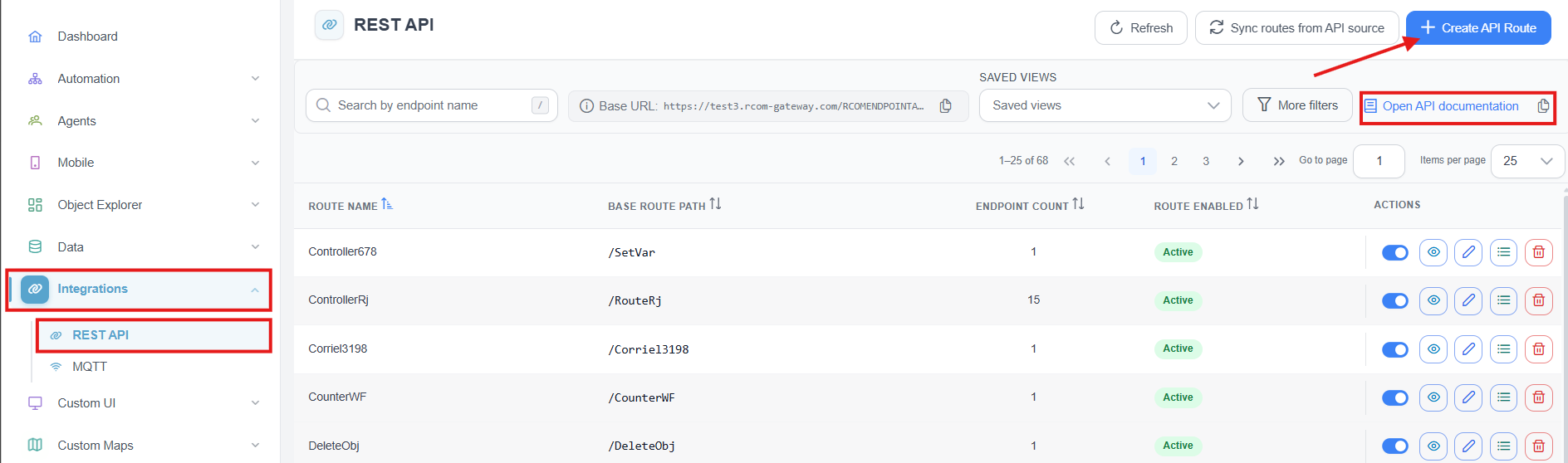Open the Custom Maps sidebar item
This screenshot has width=1568, height=463.
click(95, 446)
